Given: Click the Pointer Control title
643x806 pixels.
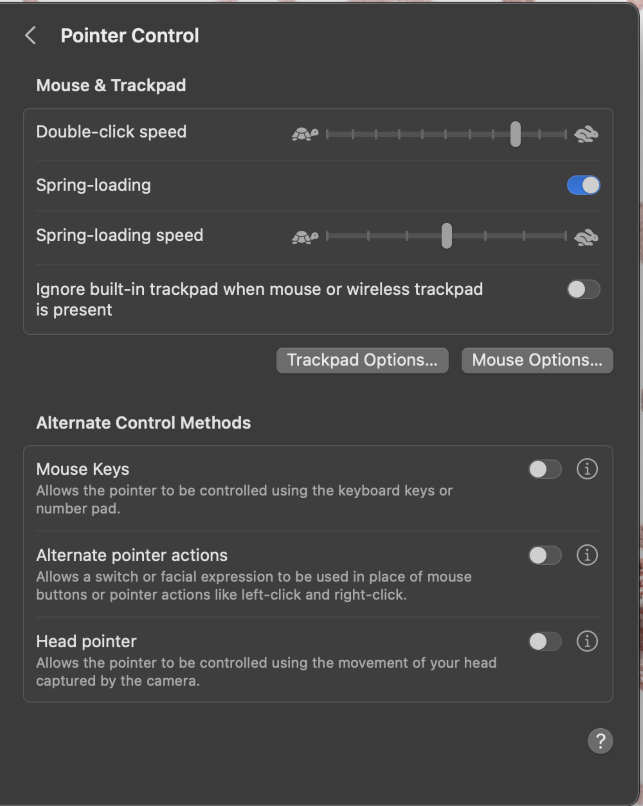Looking at the screenshot, I should pos(130,36).
